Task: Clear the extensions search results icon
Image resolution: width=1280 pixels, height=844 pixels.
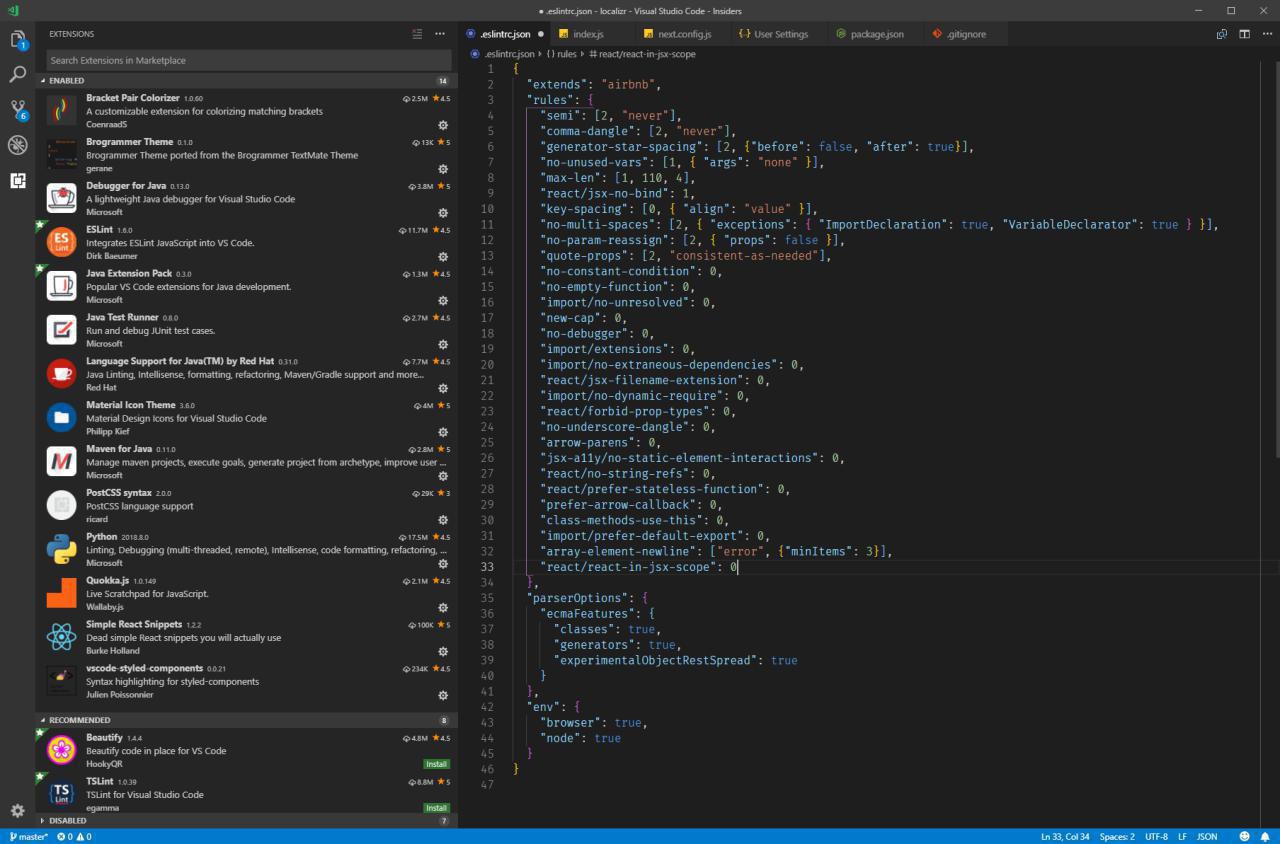Action: (x=418, y=34)
